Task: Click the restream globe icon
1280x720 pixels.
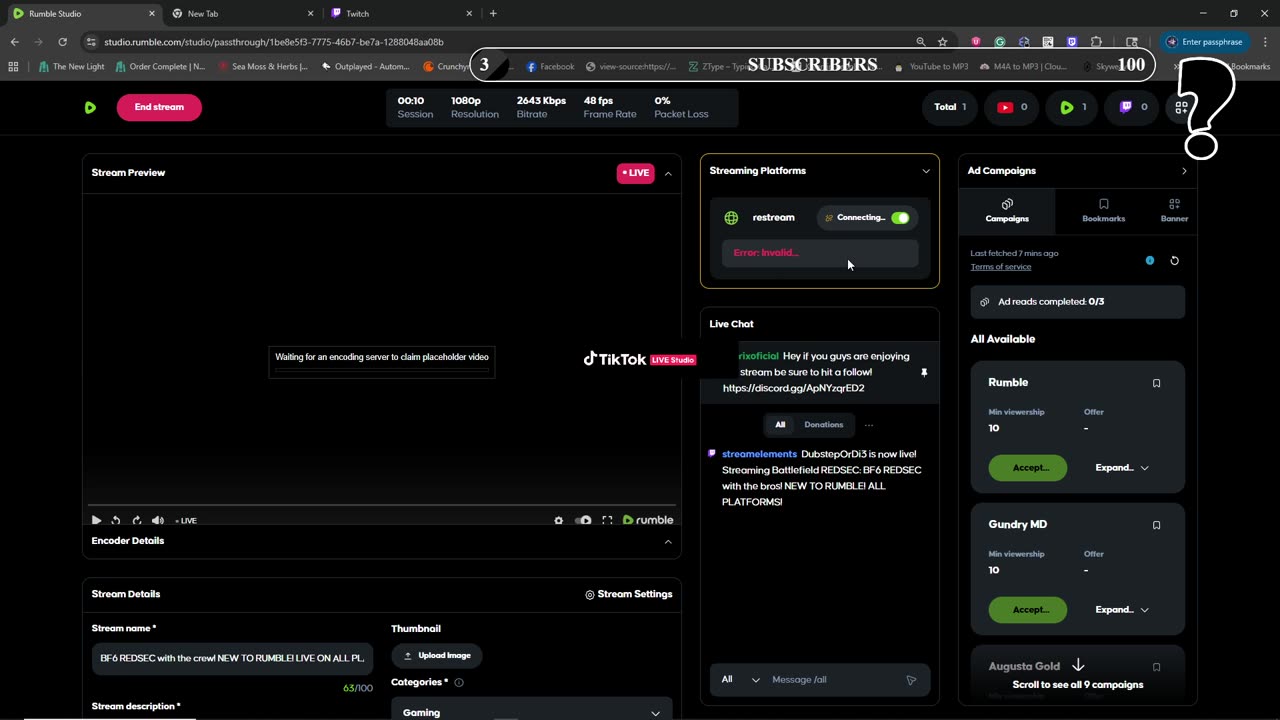Action: (x=731, y=217)
